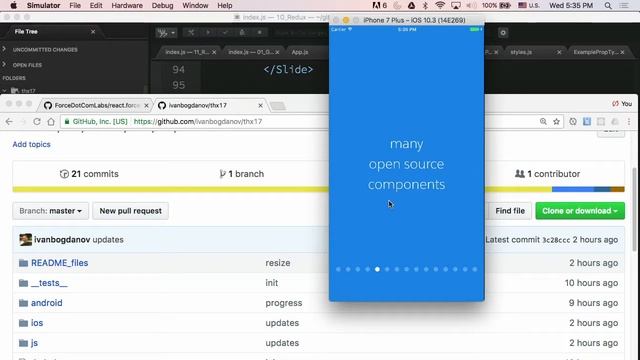Click the browser back arrow
This screenshot has width=640, height=360.
(9, 122)
